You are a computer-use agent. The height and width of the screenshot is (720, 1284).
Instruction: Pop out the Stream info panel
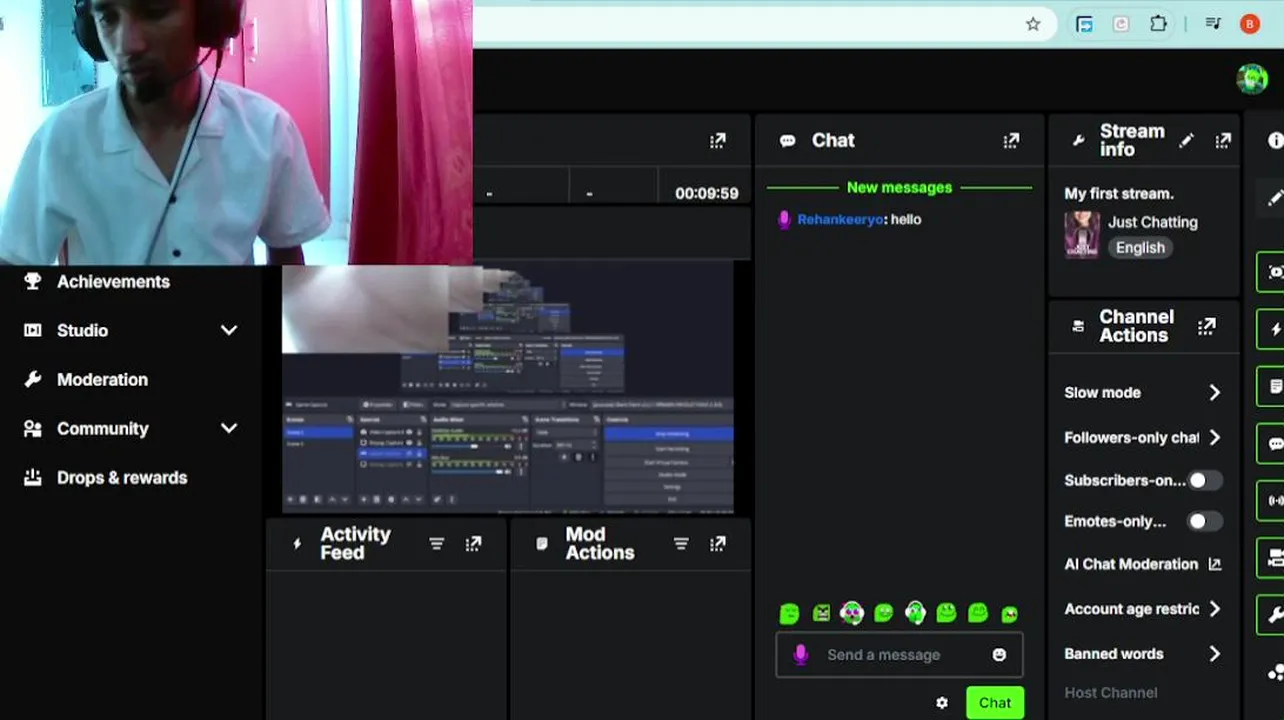[x=1223, y=141]
